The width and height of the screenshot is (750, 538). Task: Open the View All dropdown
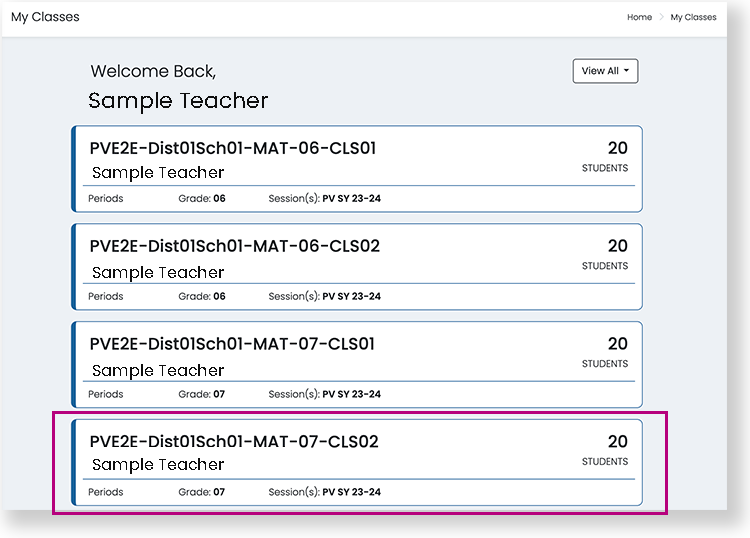coord(604,71)
